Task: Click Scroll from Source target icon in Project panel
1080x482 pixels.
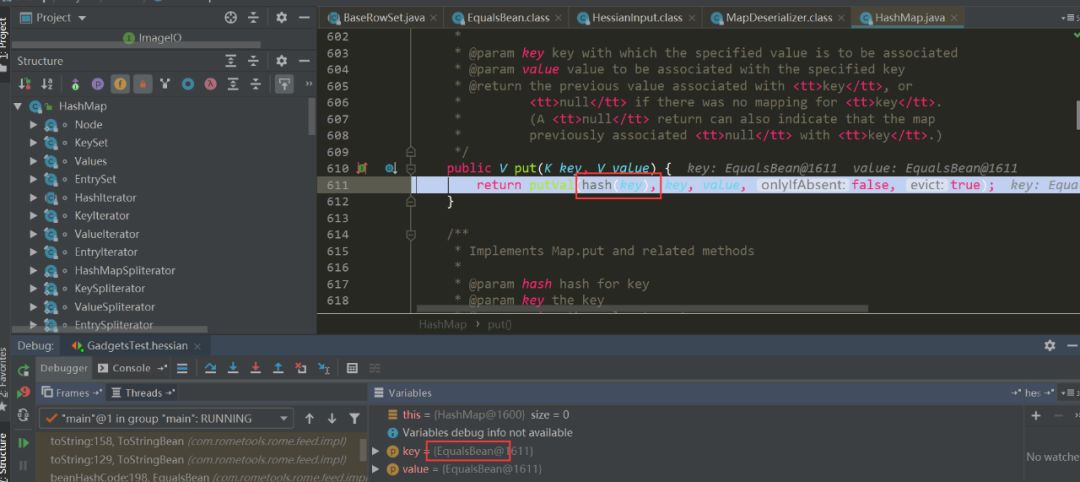Action: (231, 18)
